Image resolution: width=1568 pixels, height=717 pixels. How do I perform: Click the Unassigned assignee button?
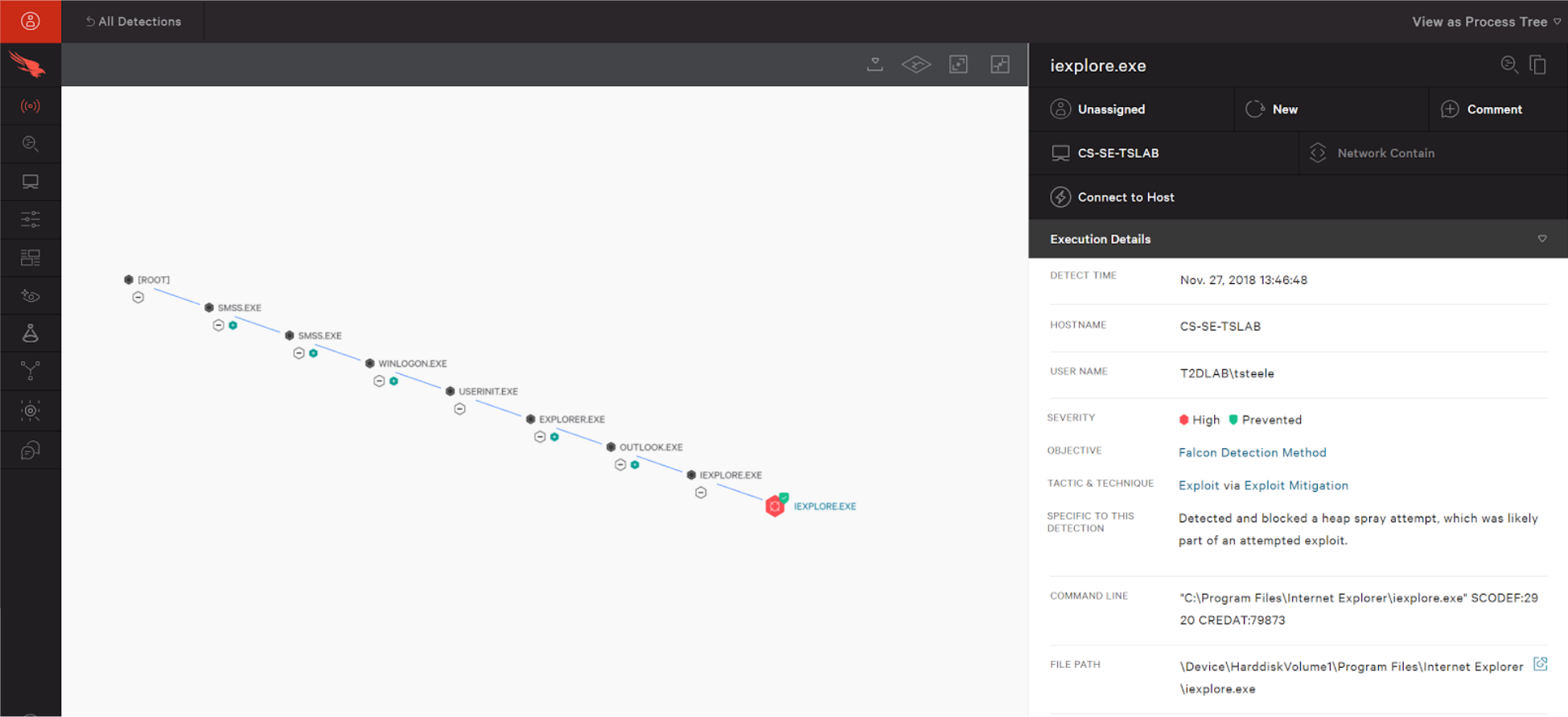pyautogui.click(x=1097, y=109)
